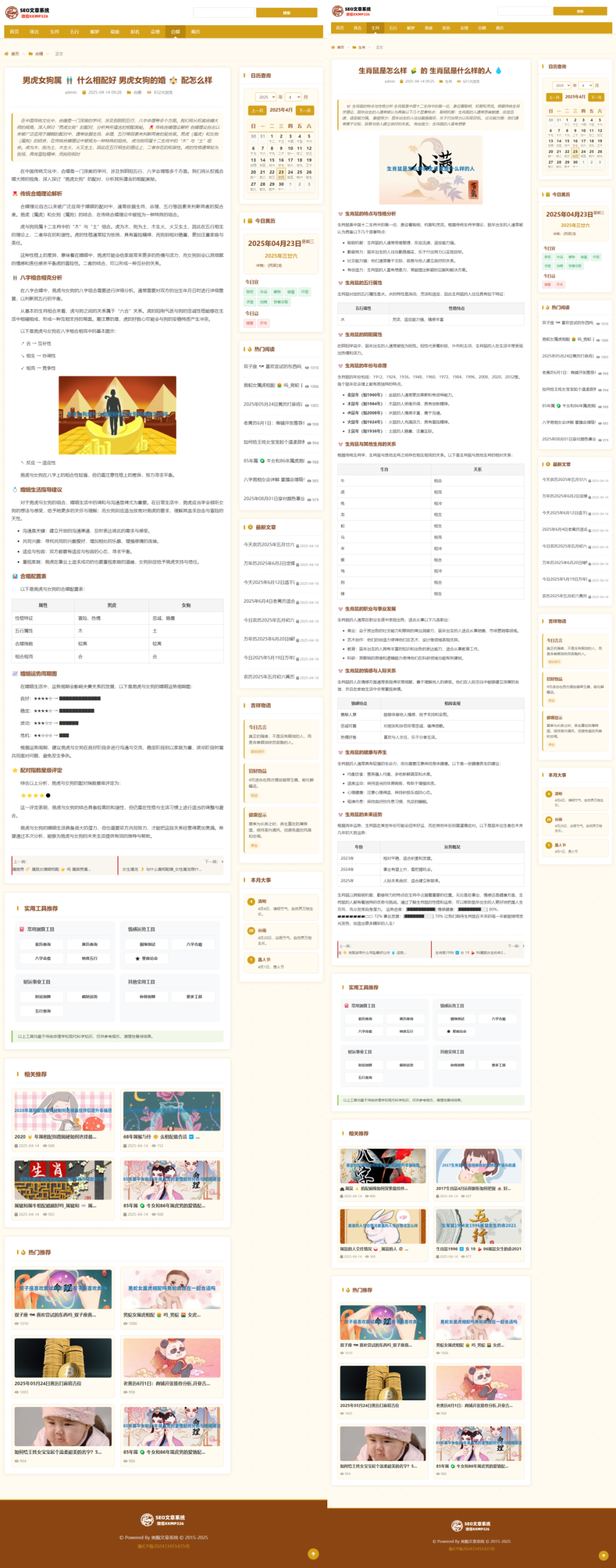The width and height of the screenshot is (616, 1568).
Task: Click the 搜索 button on the 男虎女狗 page header
Action: [x=286, y=12]
